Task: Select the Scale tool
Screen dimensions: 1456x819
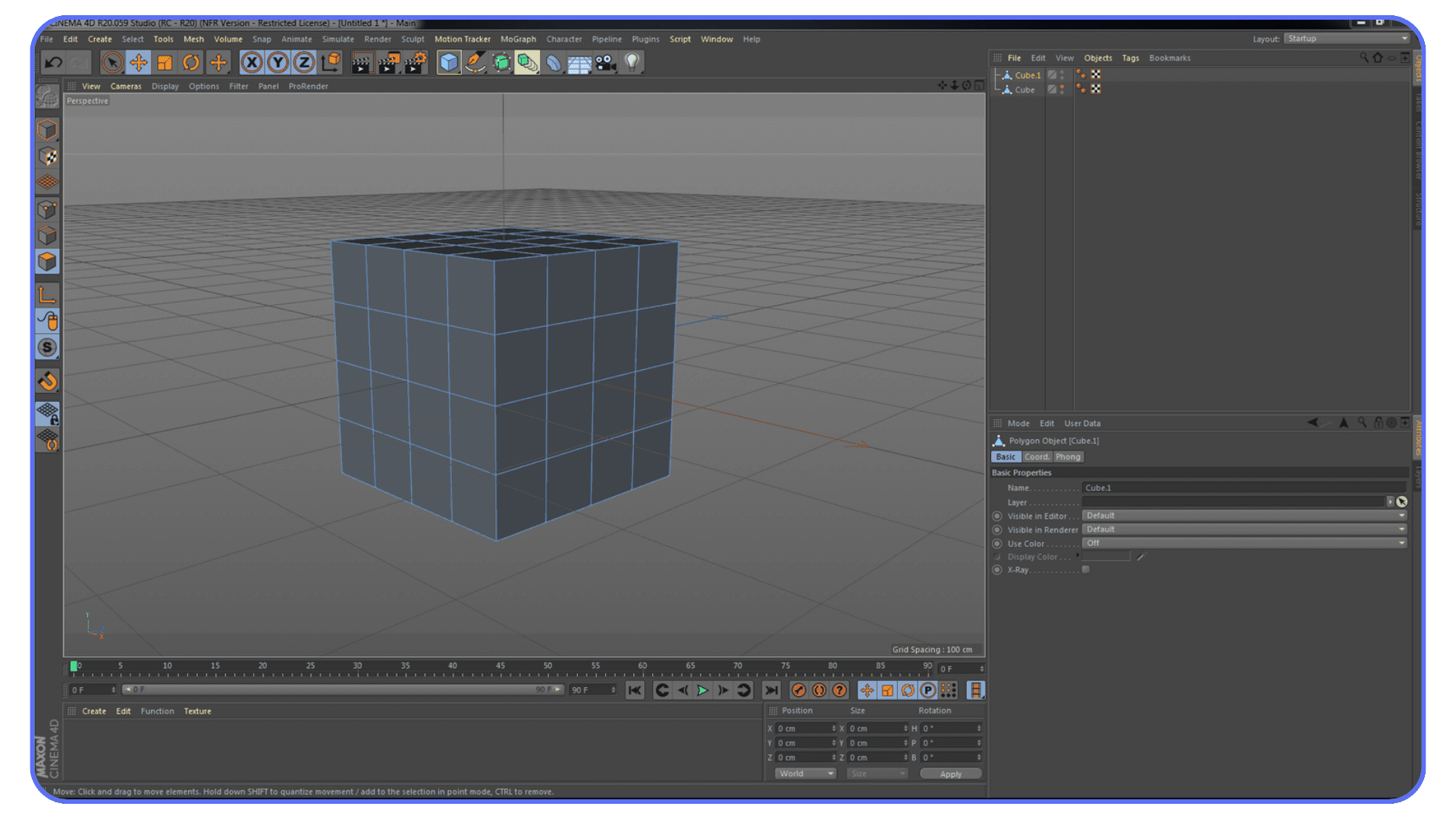Action: tap(165, 61)
